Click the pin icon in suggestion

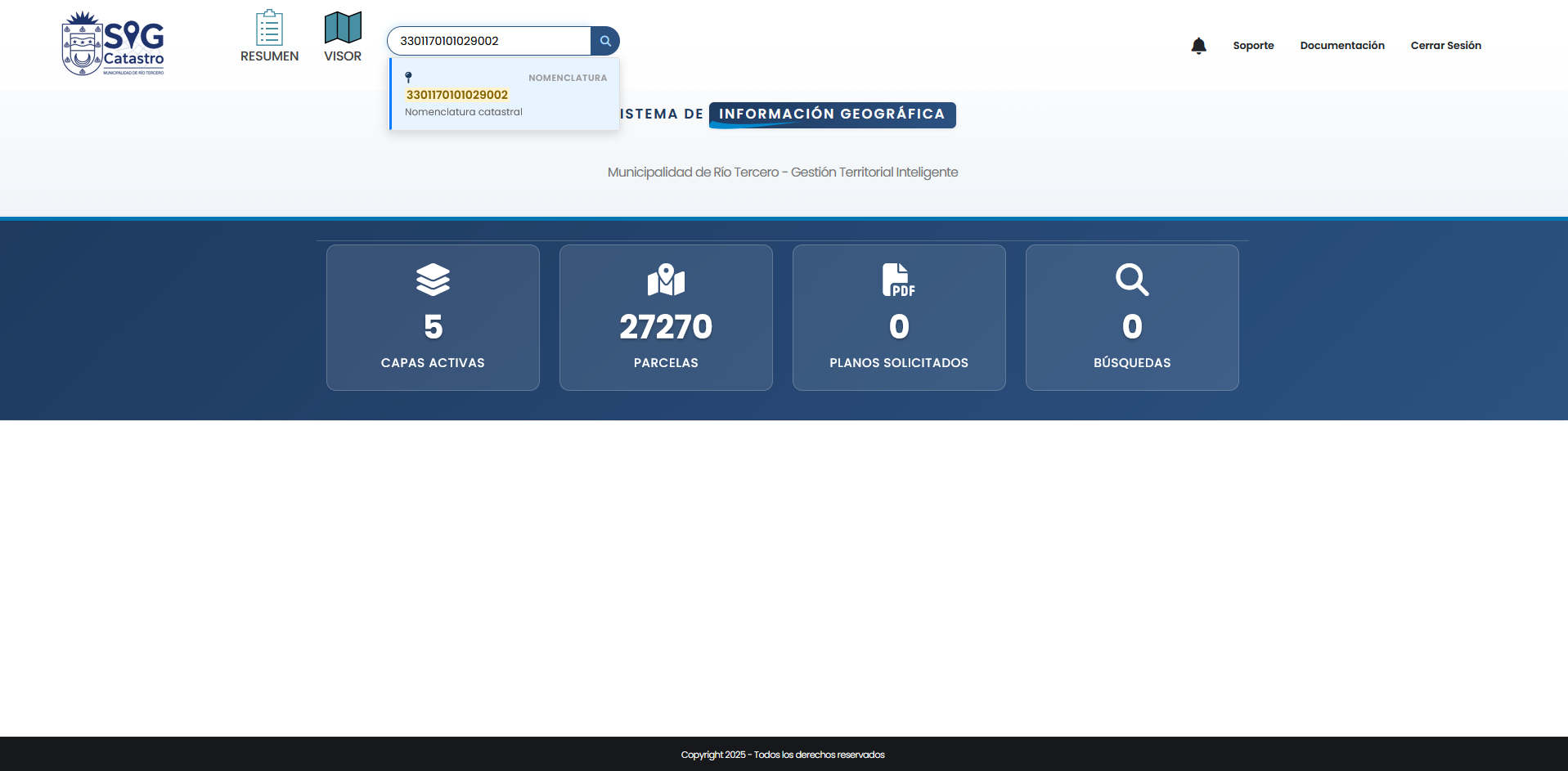(408, 78)
